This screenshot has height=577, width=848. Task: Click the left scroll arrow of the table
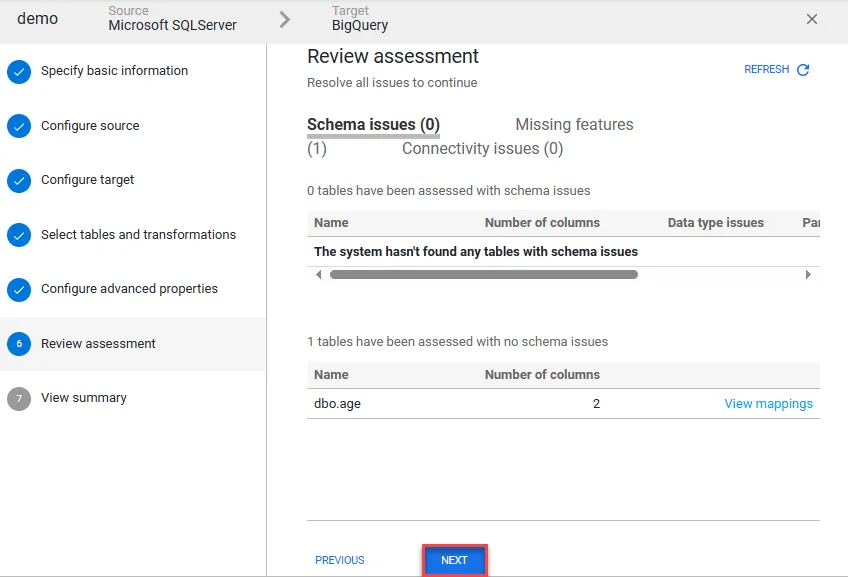[x=319, y=275]
